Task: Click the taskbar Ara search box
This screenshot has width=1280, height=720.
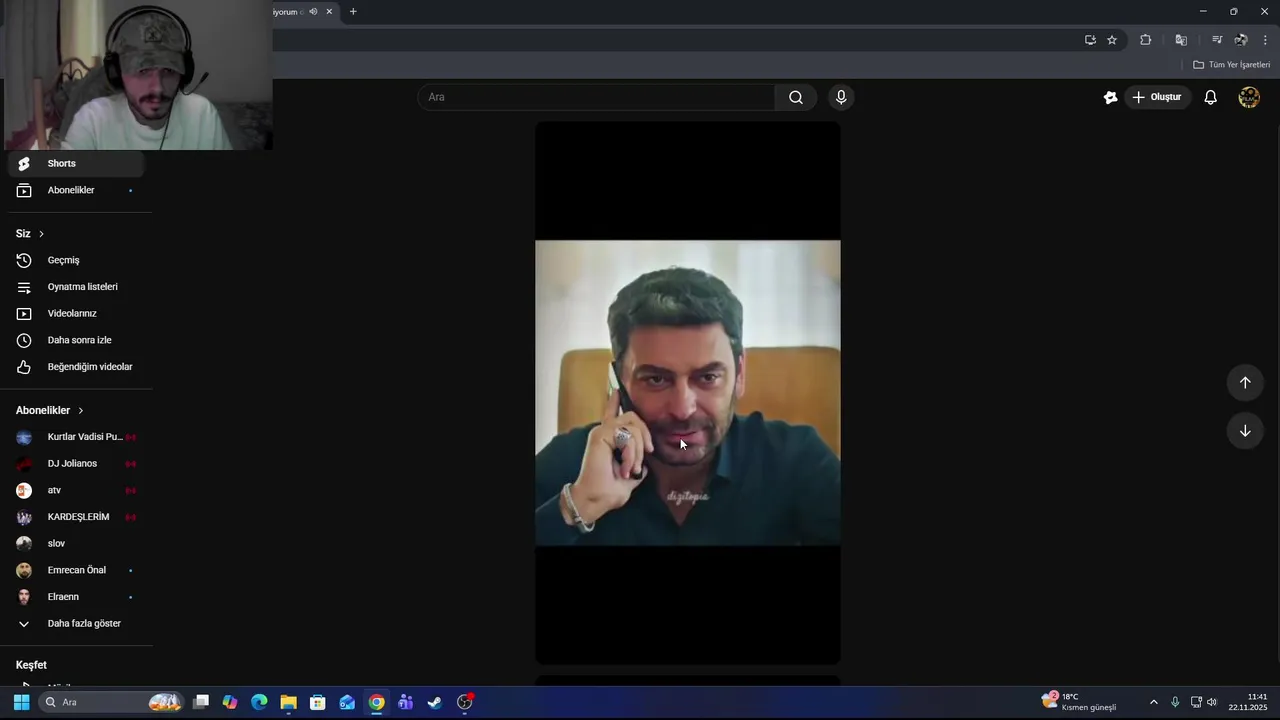Action: pos(113,702)
